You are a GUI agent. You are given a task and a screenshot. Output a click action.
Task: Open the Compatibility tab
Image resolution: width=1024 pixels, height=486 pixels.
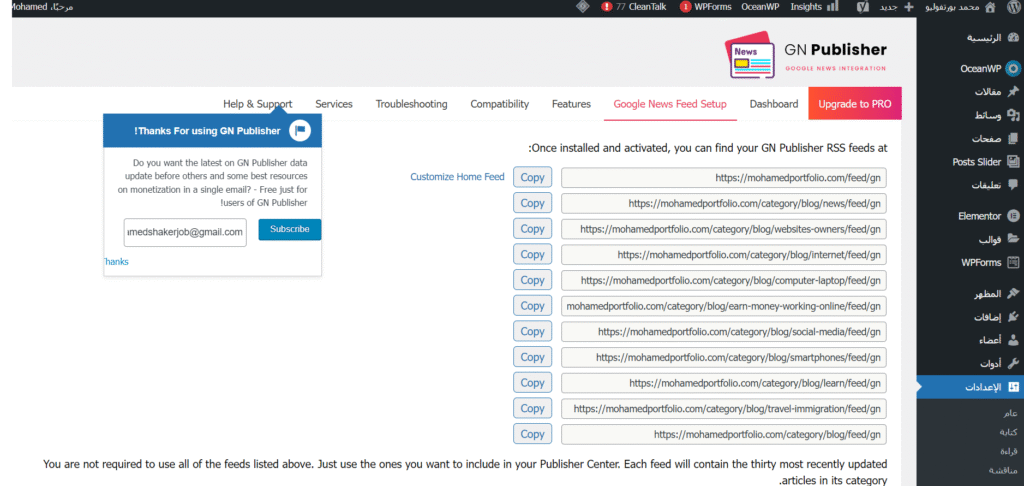pos(500,104)
